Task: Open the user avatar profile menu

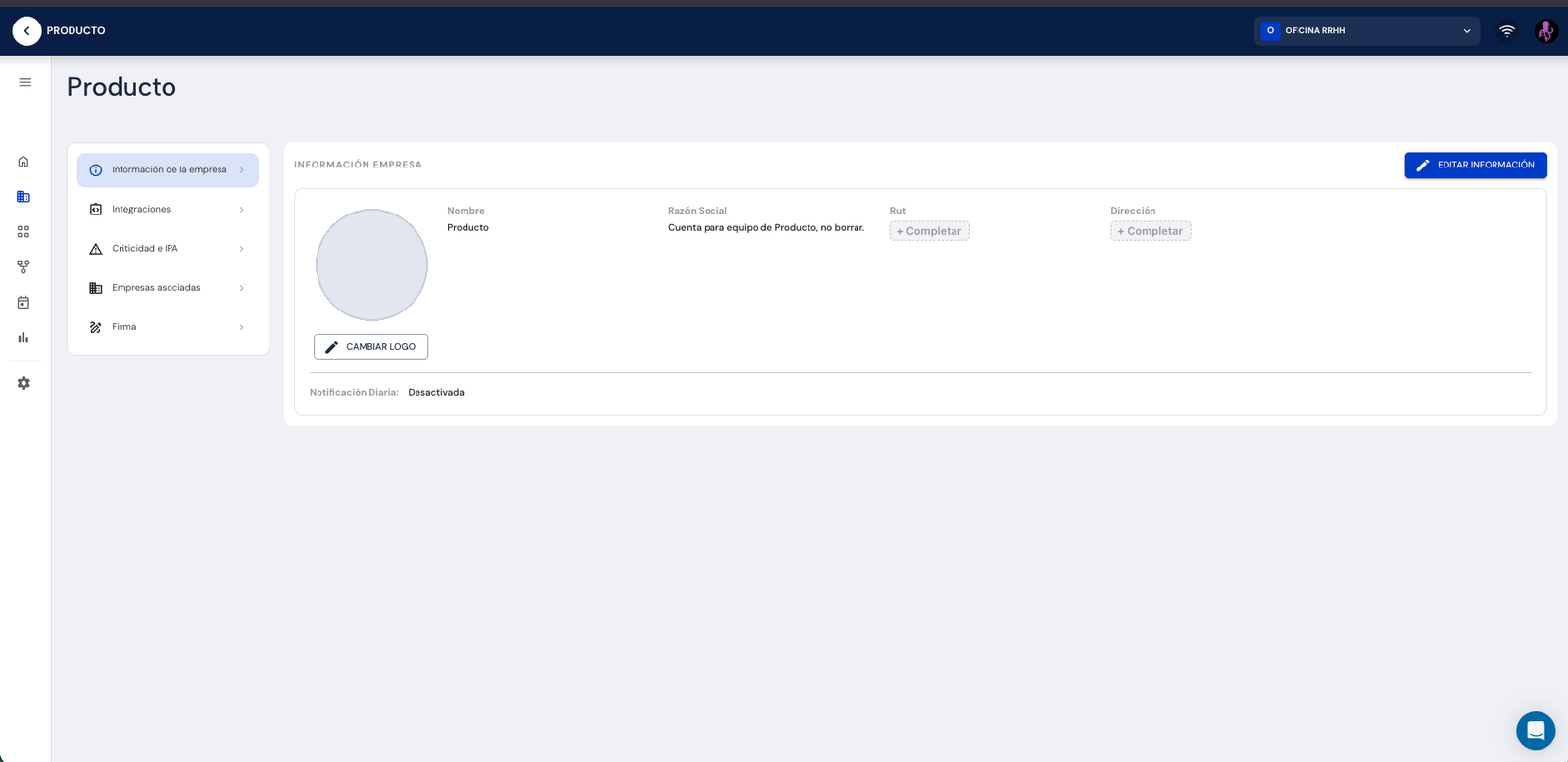Action: click(1545, 31)
